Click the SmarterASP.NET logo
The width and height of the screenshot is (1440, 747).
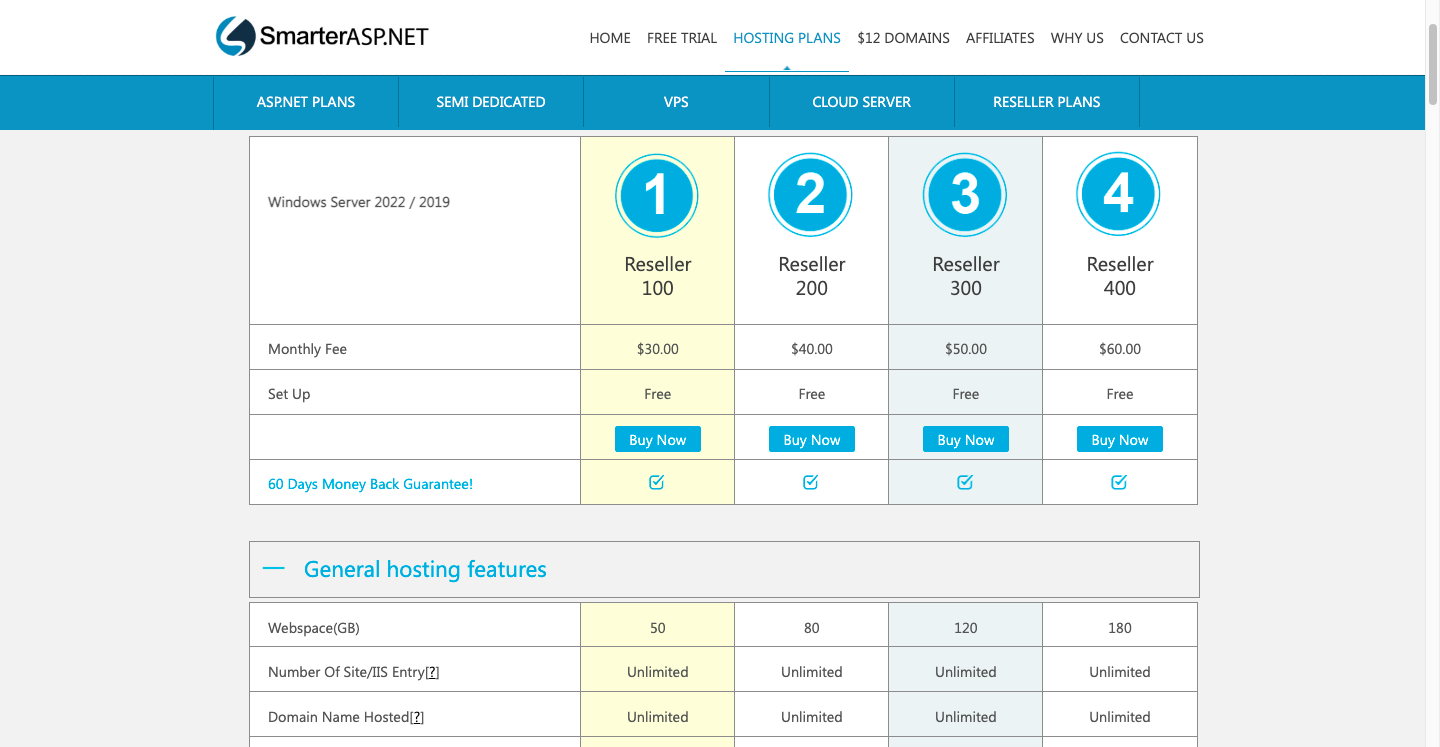(x=322, y=37)
